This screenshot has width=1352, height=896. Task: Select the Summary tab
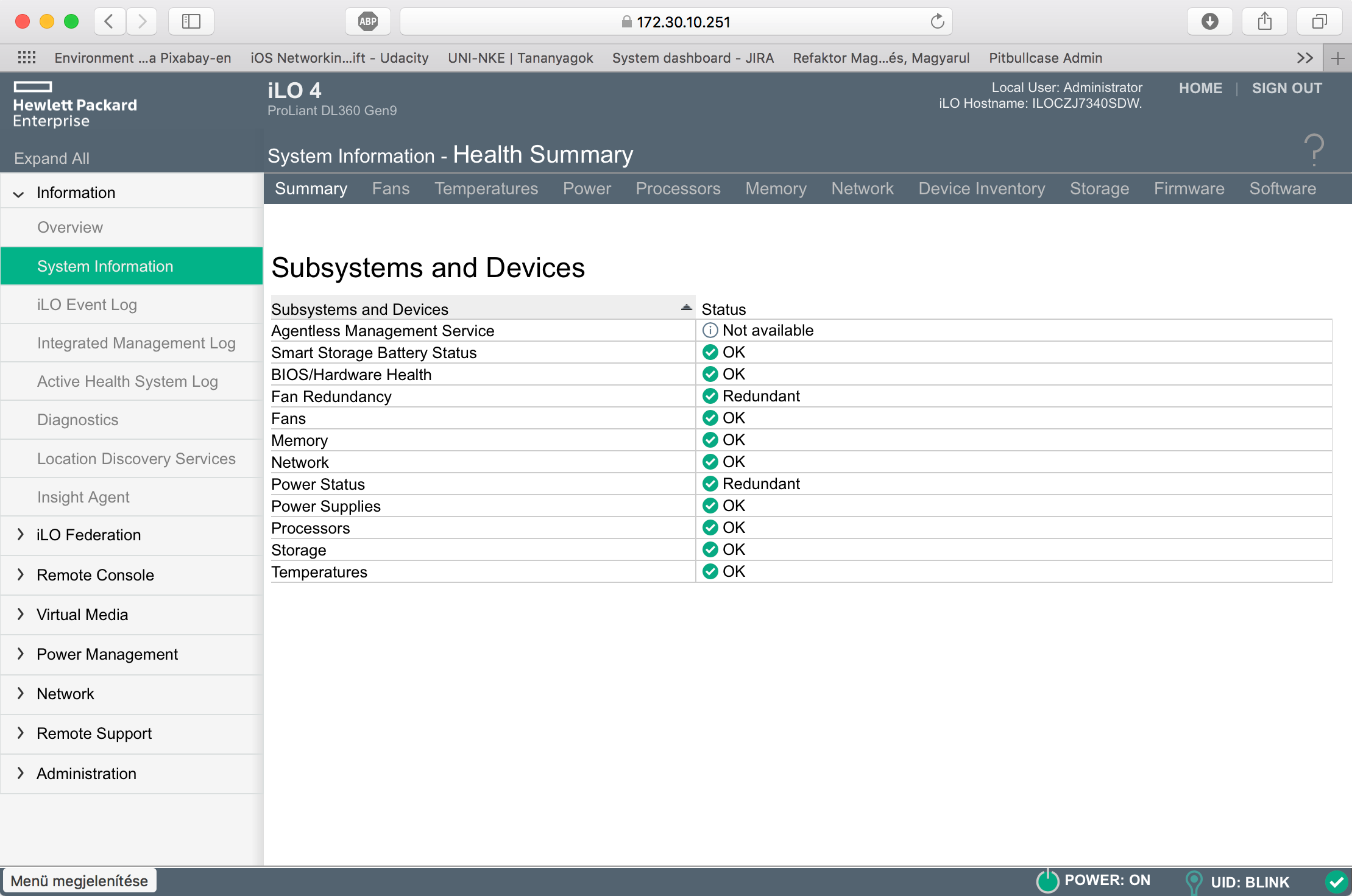click(311, 188)
